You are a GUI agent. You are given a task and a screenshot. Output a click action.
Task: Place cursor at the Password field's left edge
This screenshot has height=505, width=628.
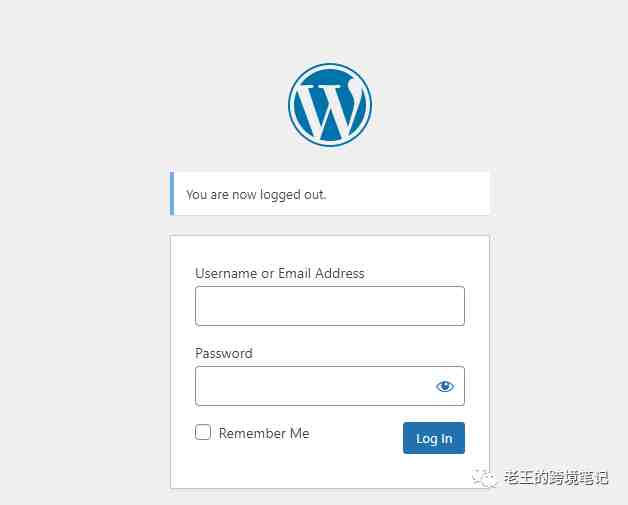click(x=199, y=386)
